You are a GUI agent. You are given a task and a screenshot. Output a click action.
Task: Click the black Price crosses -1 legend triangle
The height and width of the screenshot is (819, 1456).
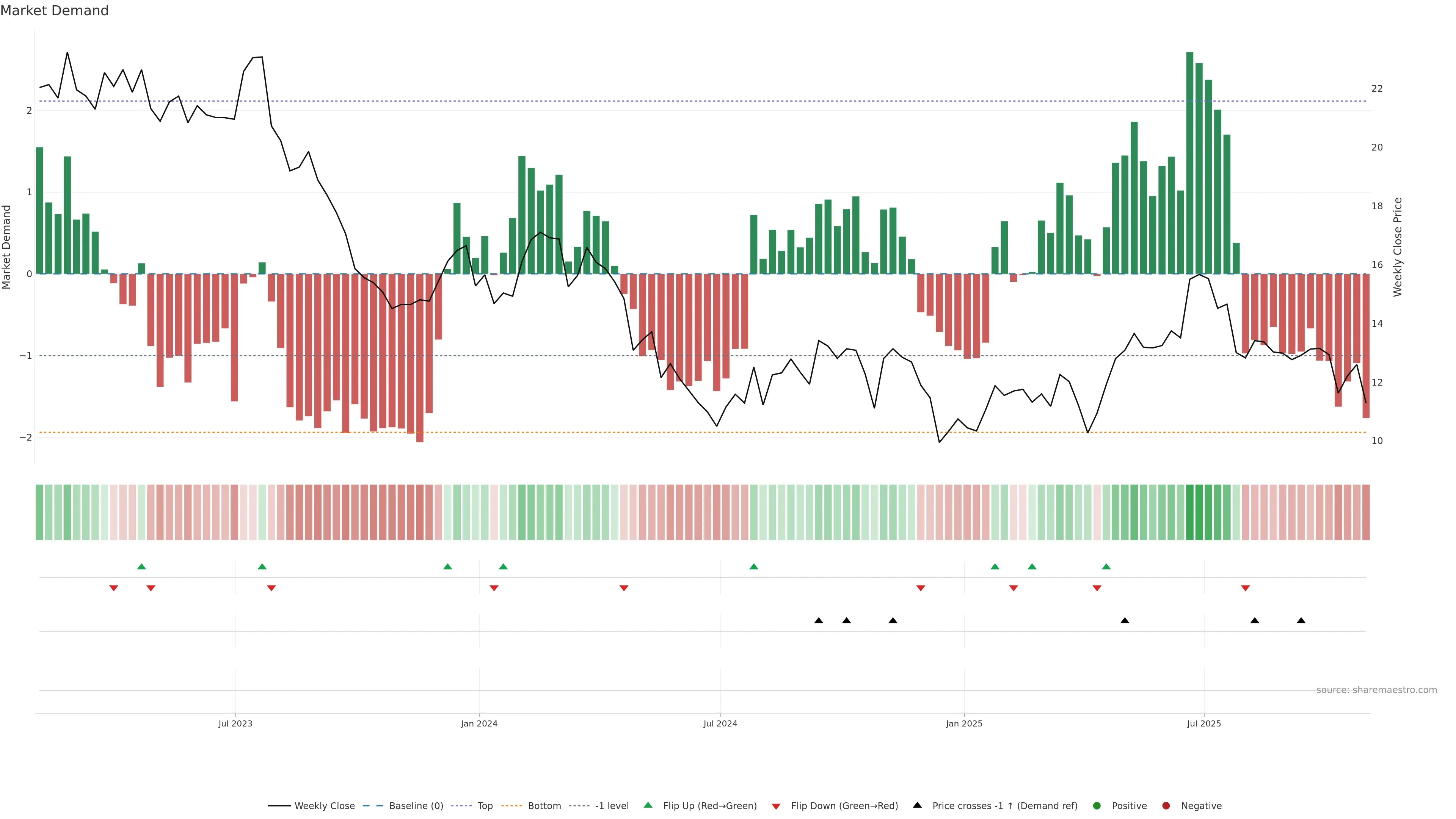coord(917,805)
